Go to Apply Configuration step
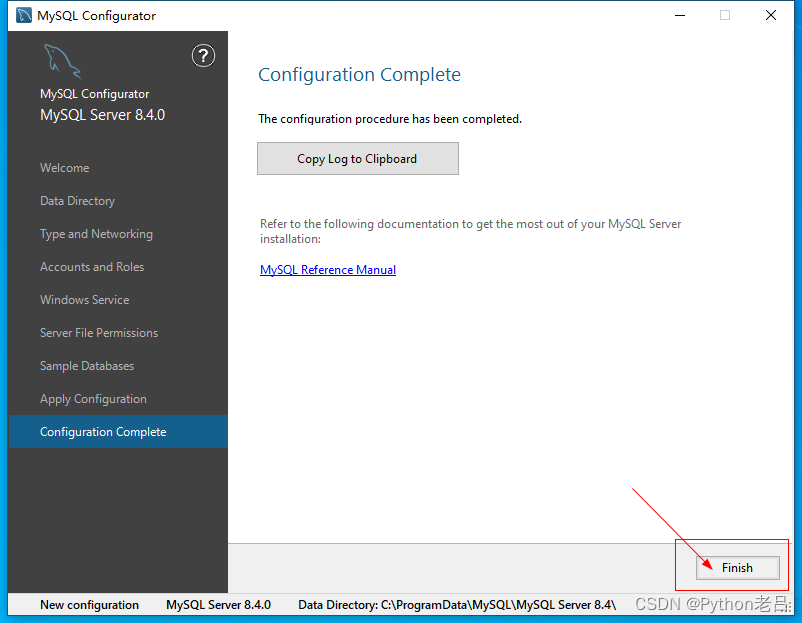Viewport: 802px width, 623px height. point(93,399)
